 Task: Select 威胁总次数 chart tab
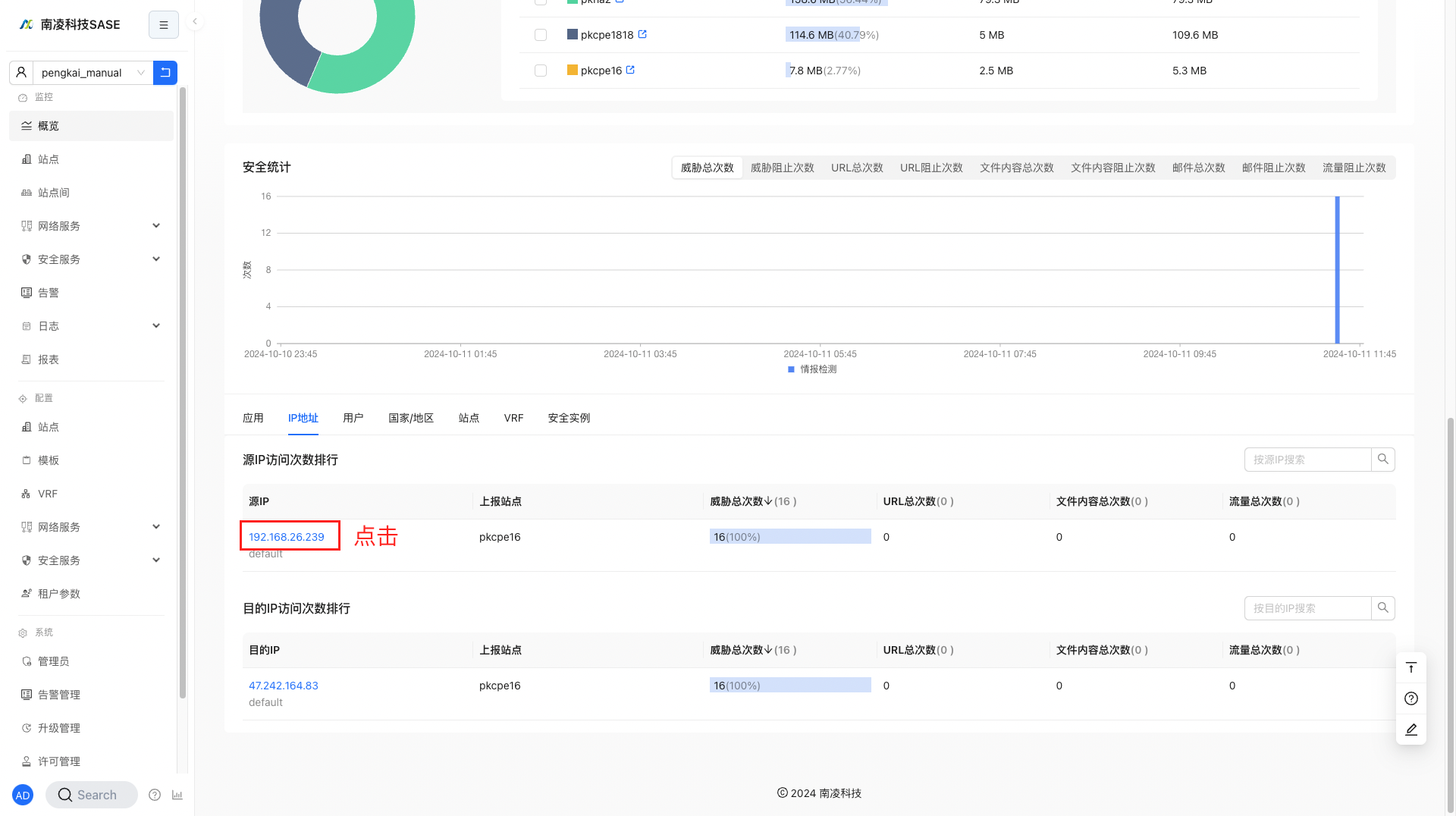tap(708, 168)
